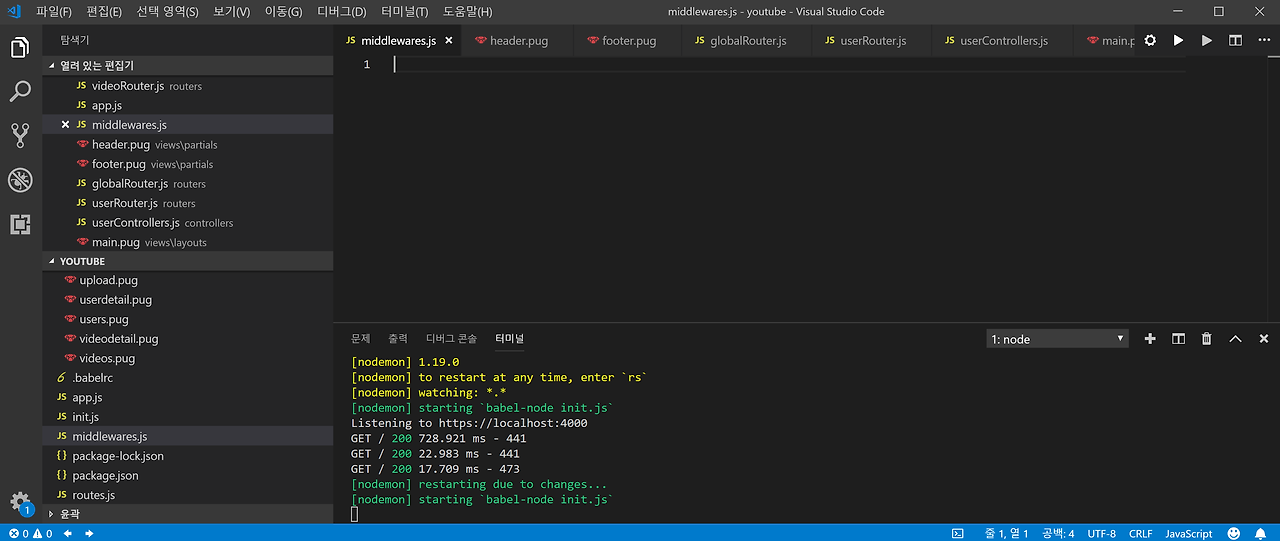Kill the terminal with trash icon
1280x541 pixels.
coord(1206,339)
